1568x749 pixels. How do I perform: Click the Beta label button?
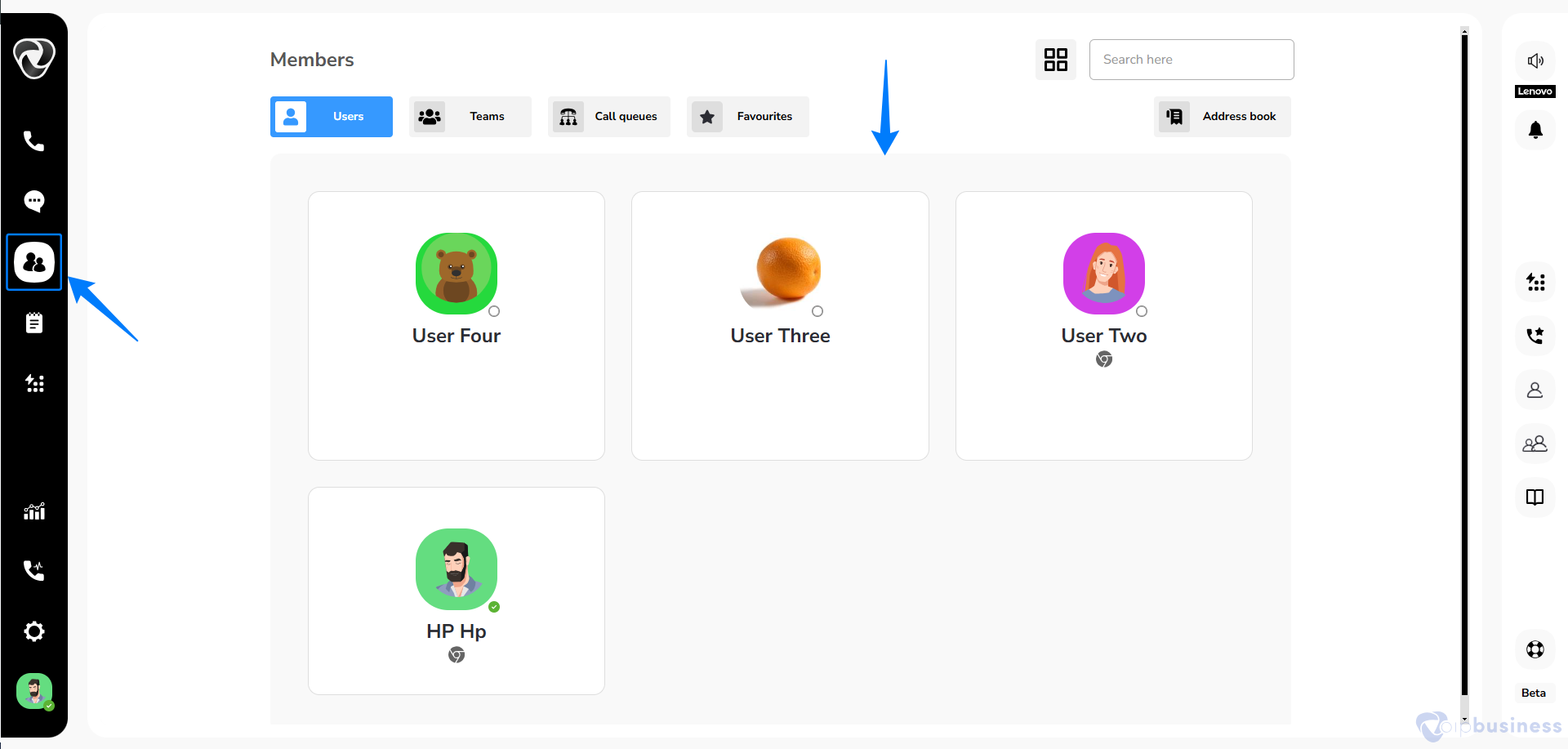[1533, 693]
